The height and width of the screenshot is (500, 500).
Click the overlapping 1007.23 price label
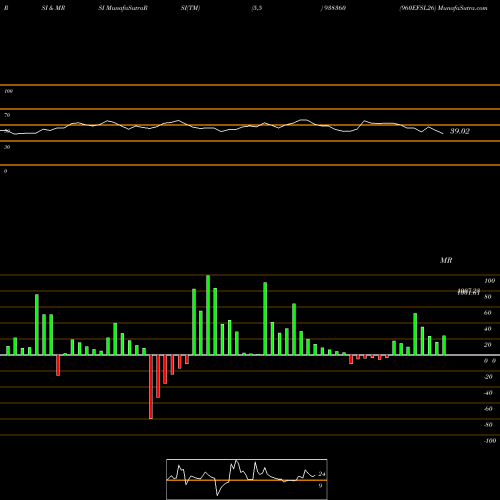click(x=469, y=292)
